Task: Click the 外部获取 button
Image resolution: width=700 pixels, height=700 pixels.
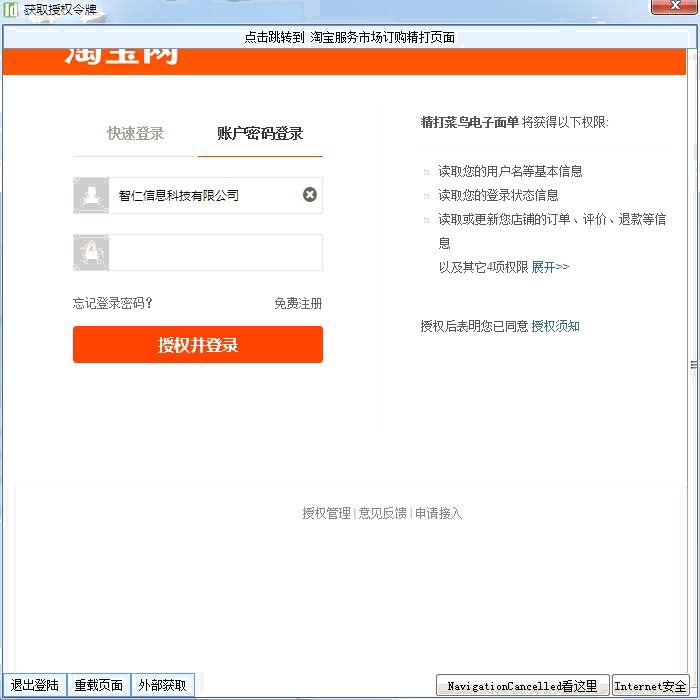Action: (162, 685)
